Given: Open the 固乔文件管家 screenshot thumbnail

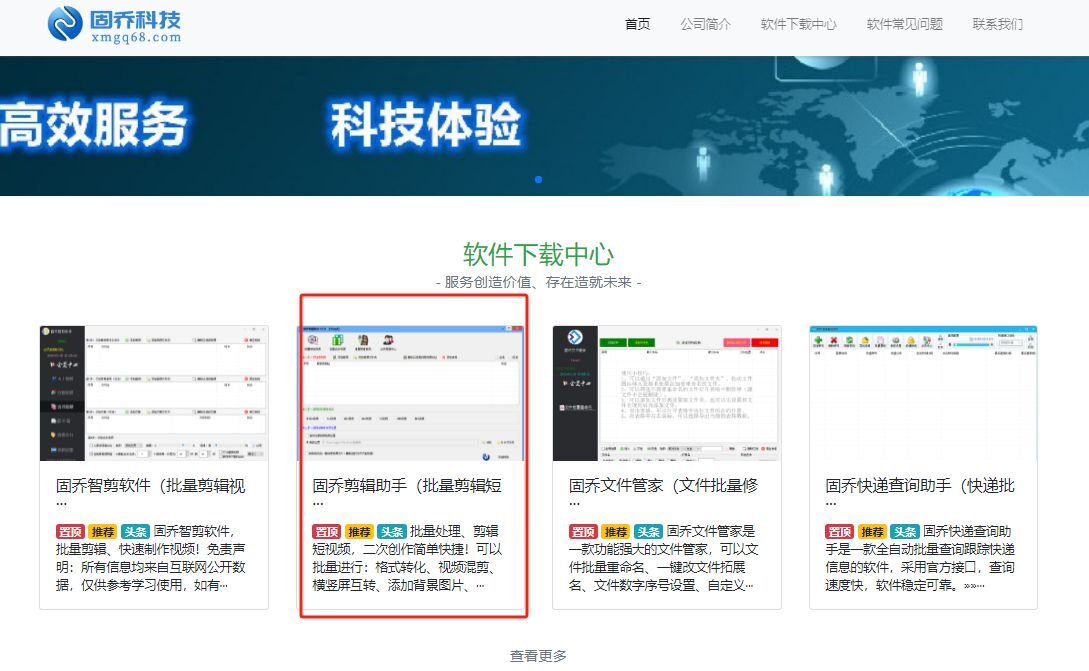Looking at the screenshot, I should pyautogui.click(x=667, y=392).
